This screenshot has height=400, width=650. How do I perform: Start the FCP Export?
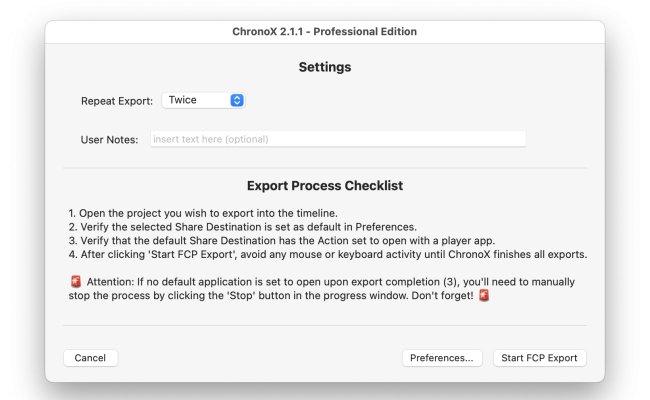(x=539, y=358)
